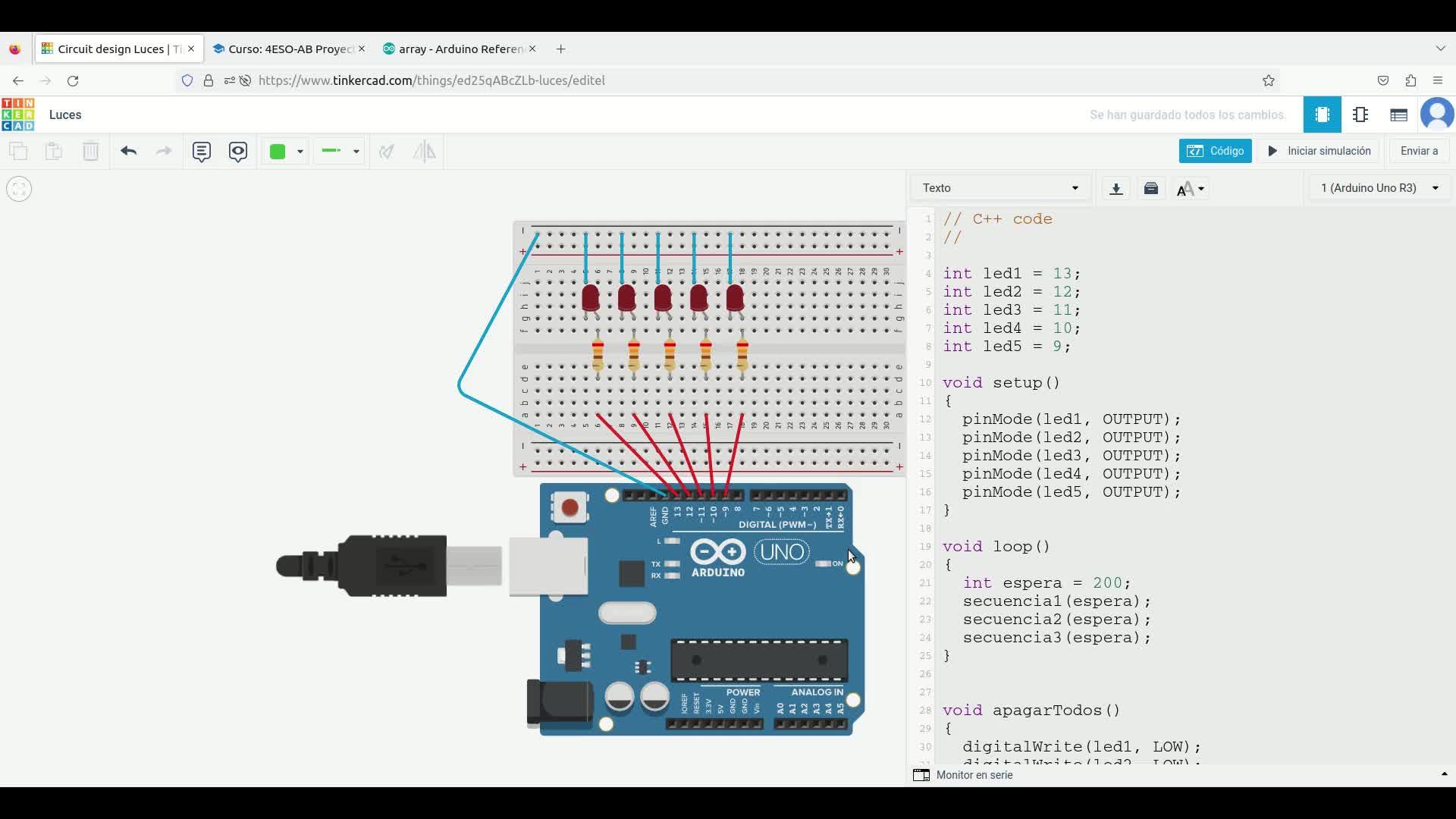Click the Enviar a button
Image resolution: width=1456 pixels, height=819 pixels.
point(1418,151)
